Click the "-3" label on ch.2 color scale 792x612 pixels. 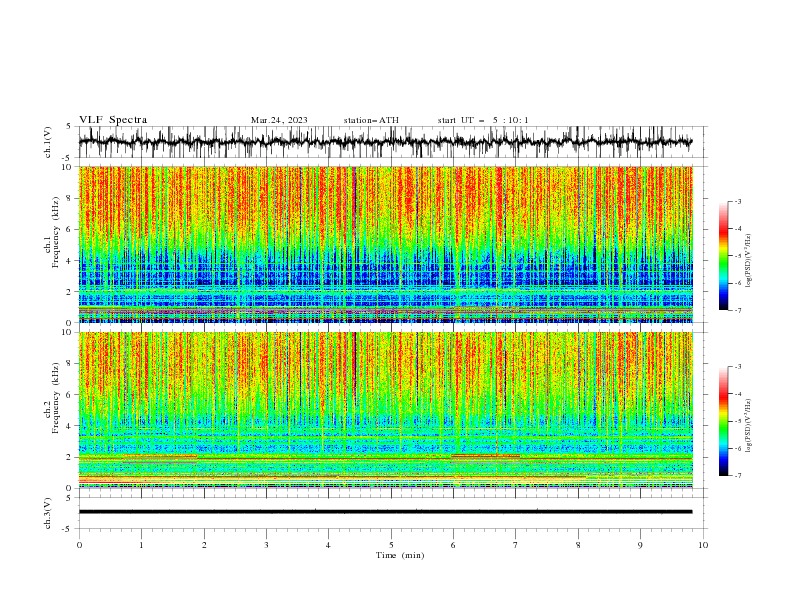pyautogui.click(x=737, y=367)
